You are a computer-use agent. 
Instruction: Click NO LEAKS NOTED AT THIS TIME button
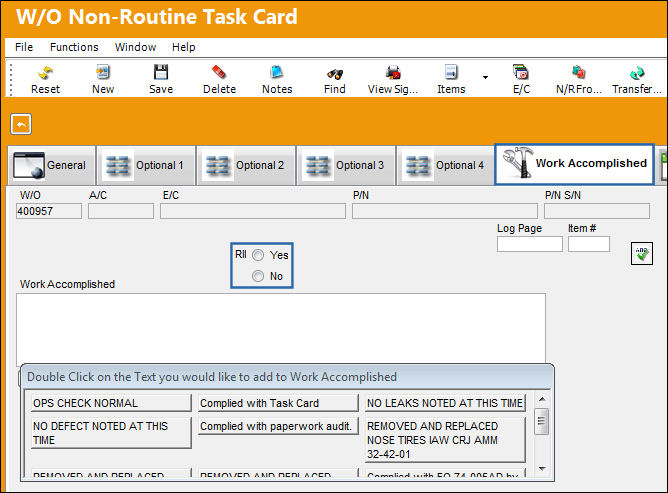pyautogui.click(x=445, y=403)
